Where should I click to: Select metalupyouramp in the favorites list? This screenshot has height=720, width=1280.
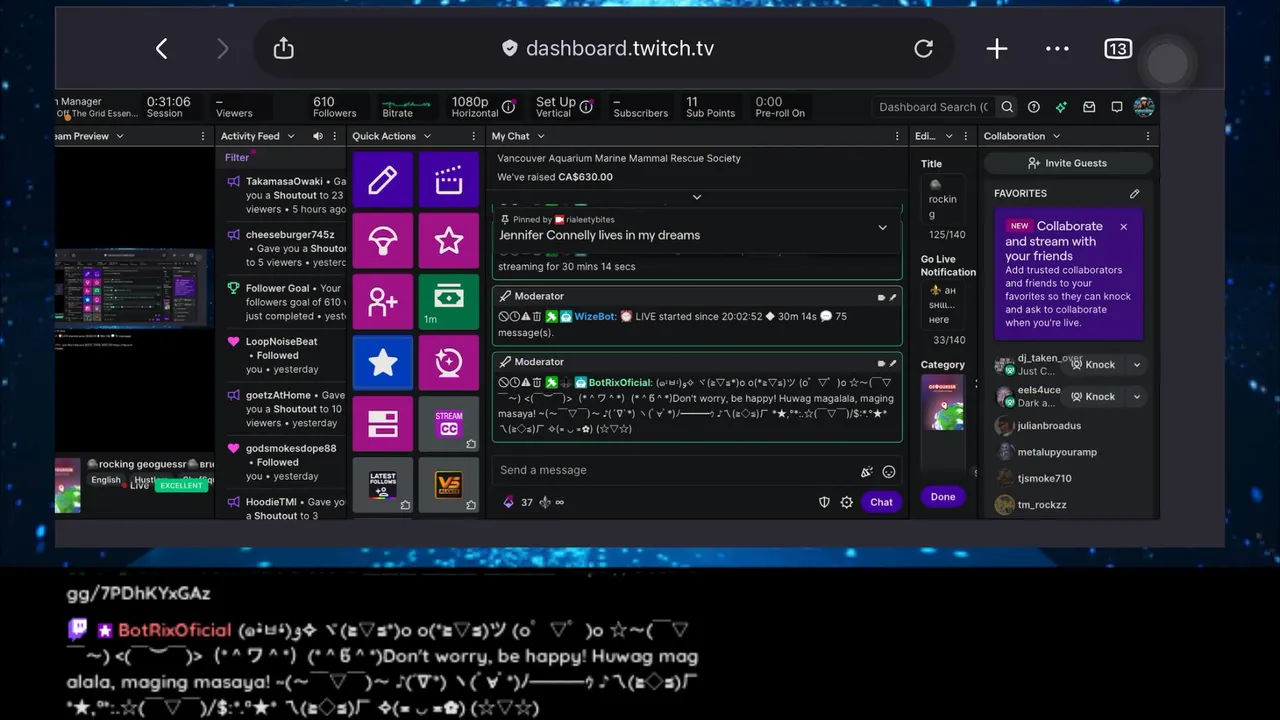point(1057,452)
